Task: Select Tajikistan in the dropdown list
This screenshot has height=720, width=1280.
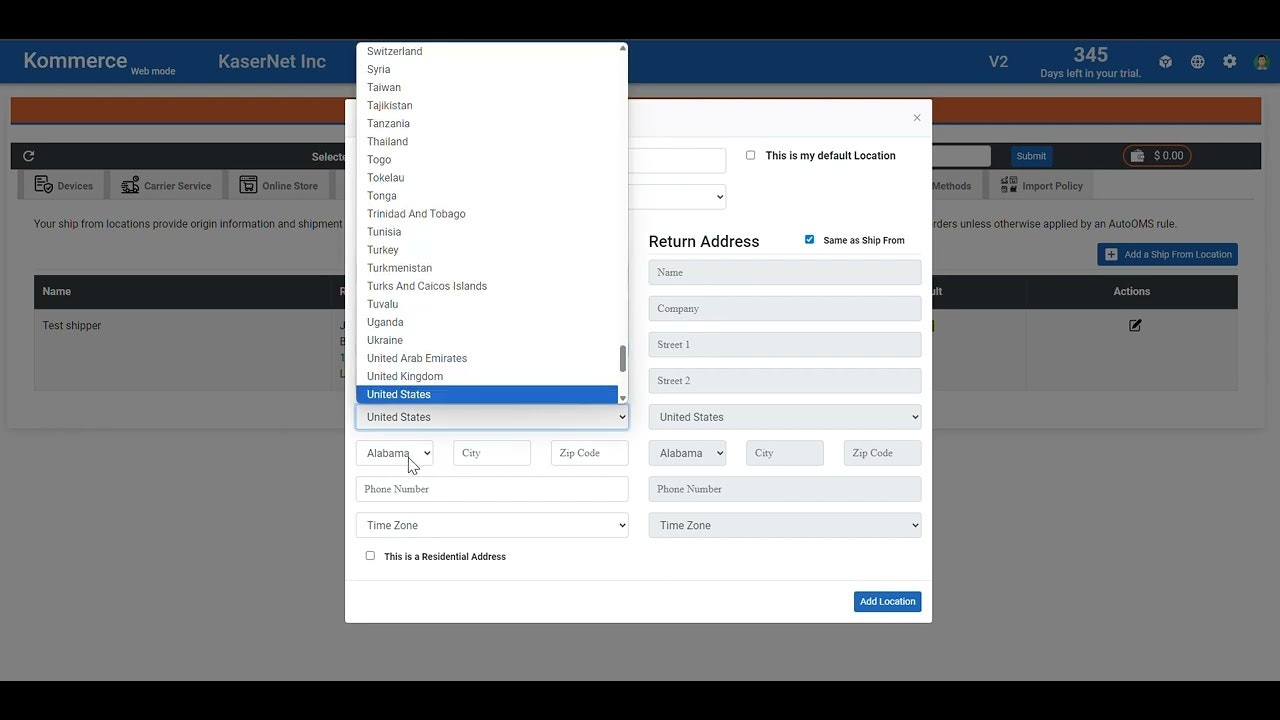Action: point(487,105)
